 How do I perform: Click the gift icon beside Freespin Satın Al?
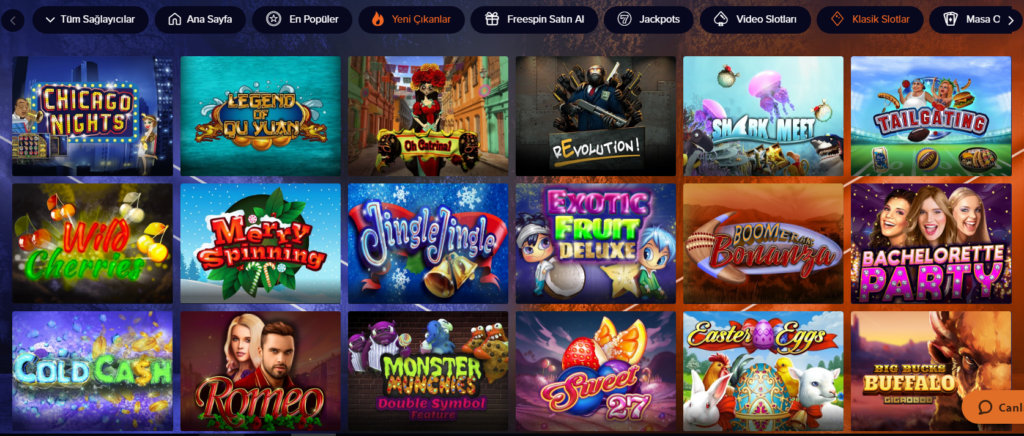[492, 20]
